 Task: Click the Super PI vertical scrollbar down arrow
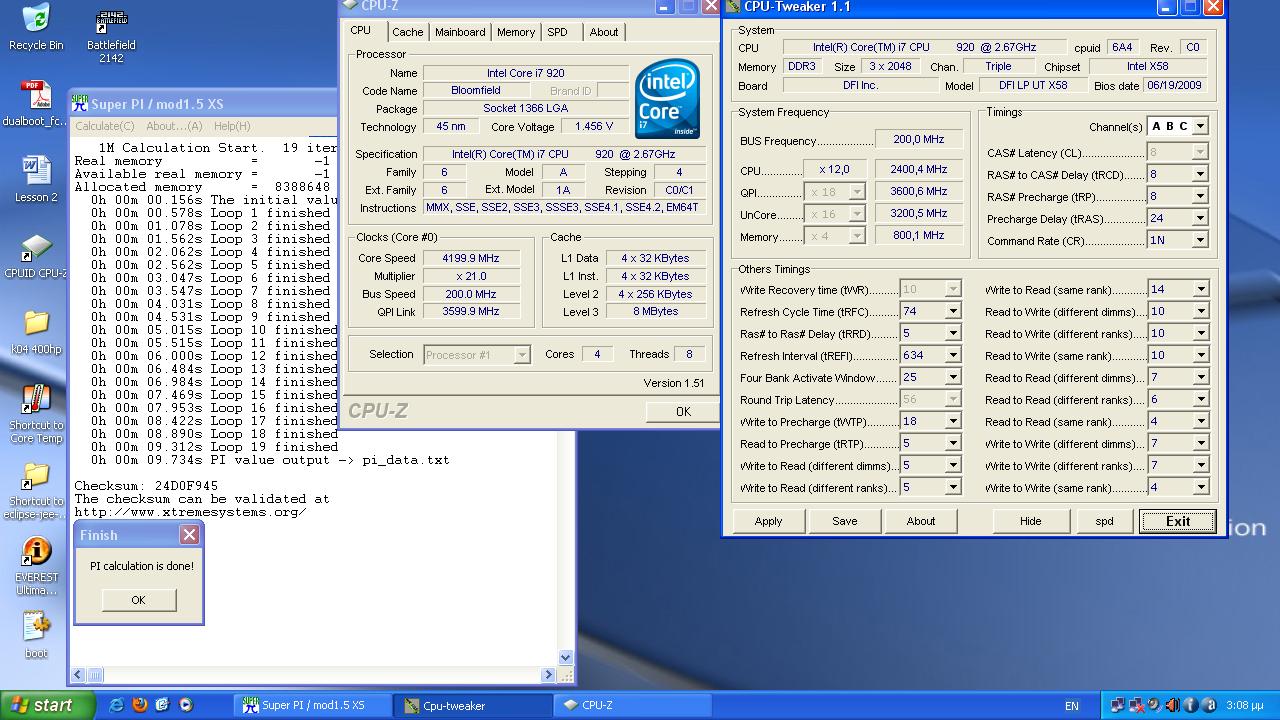[566, 657]
